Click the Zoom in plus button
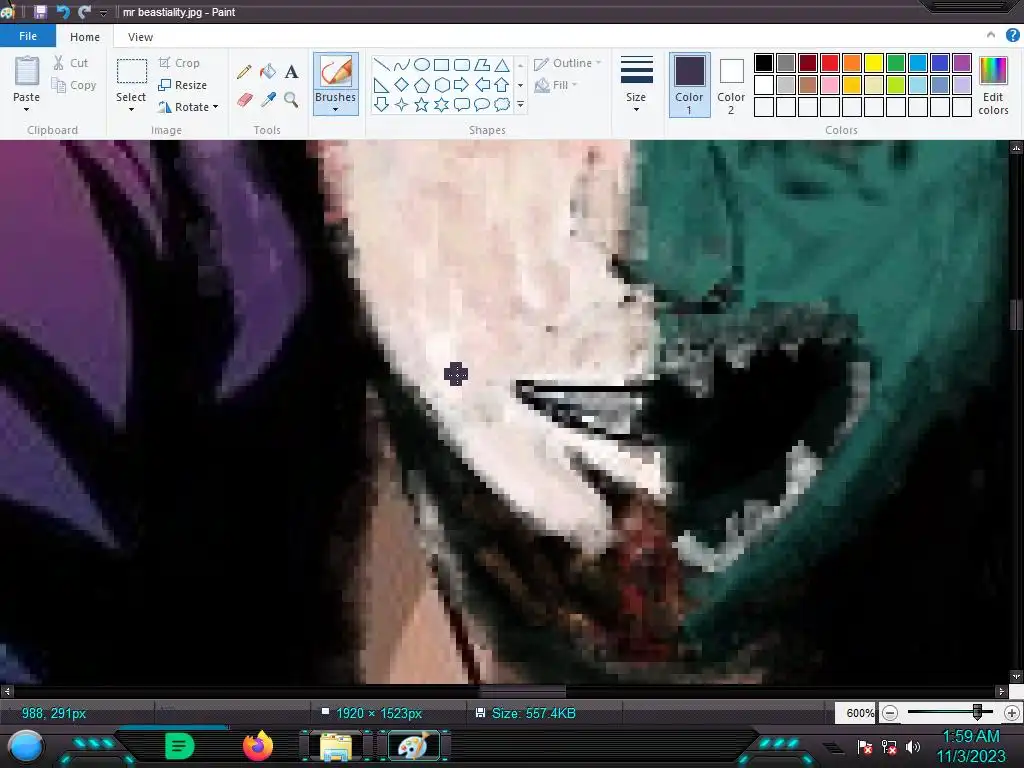This screenshot has width=1024, height=768. (x=1012, y=713)
